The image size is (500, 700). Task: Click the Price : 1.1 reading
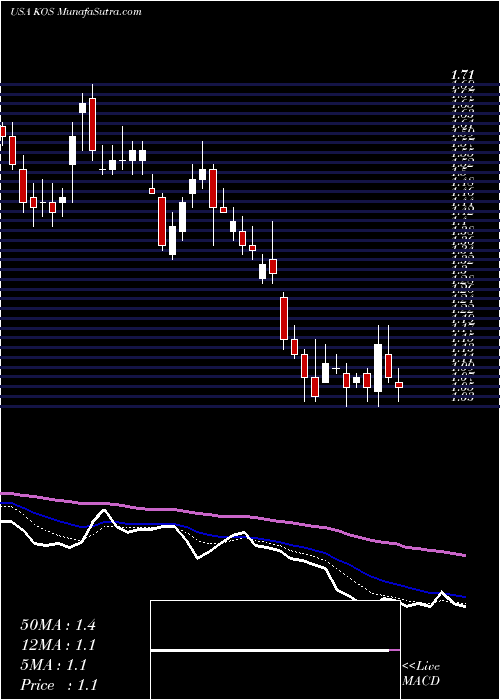click(58, 685)
